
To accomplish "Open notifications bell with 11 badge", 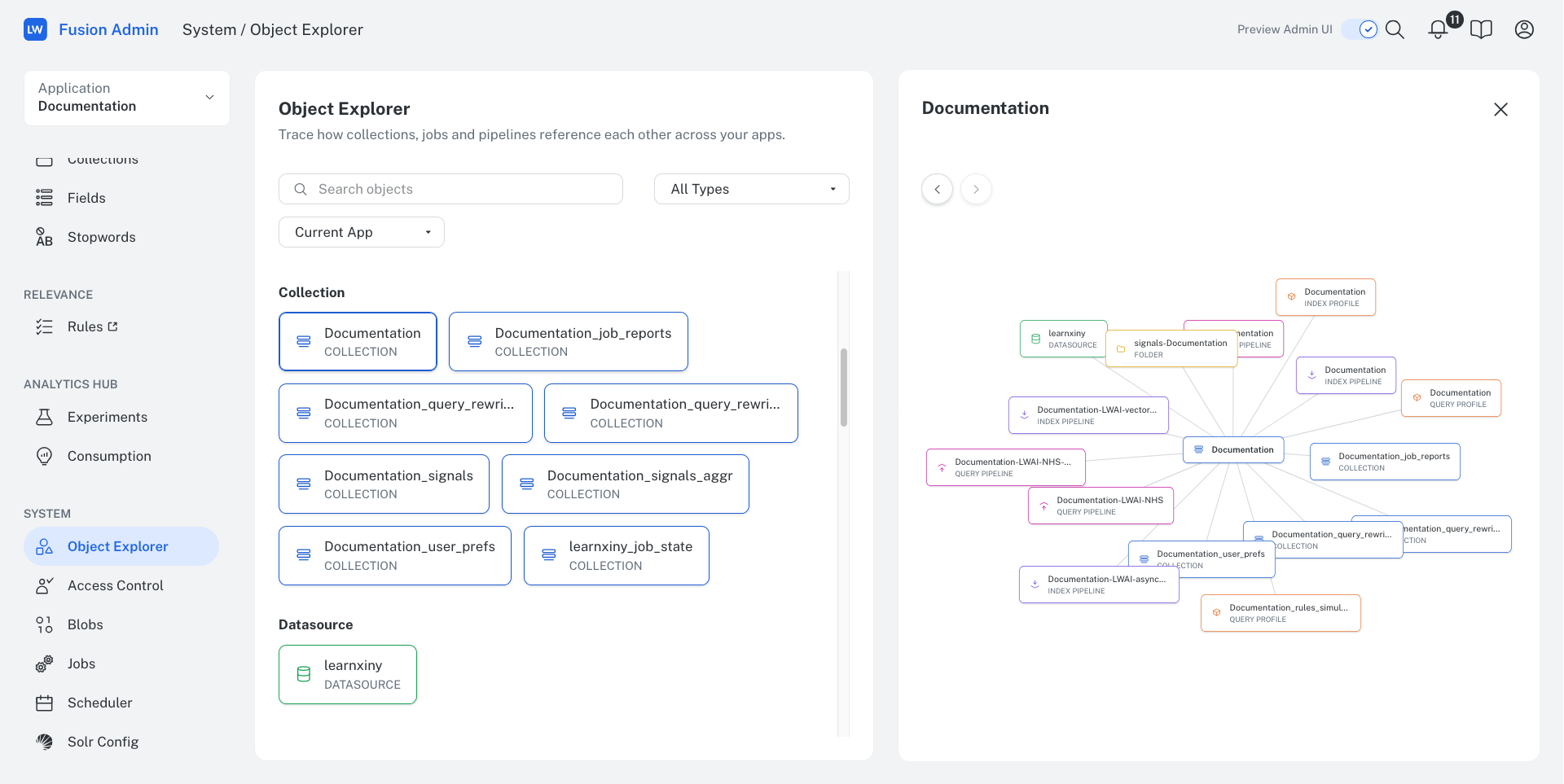I will [1439, 30].
